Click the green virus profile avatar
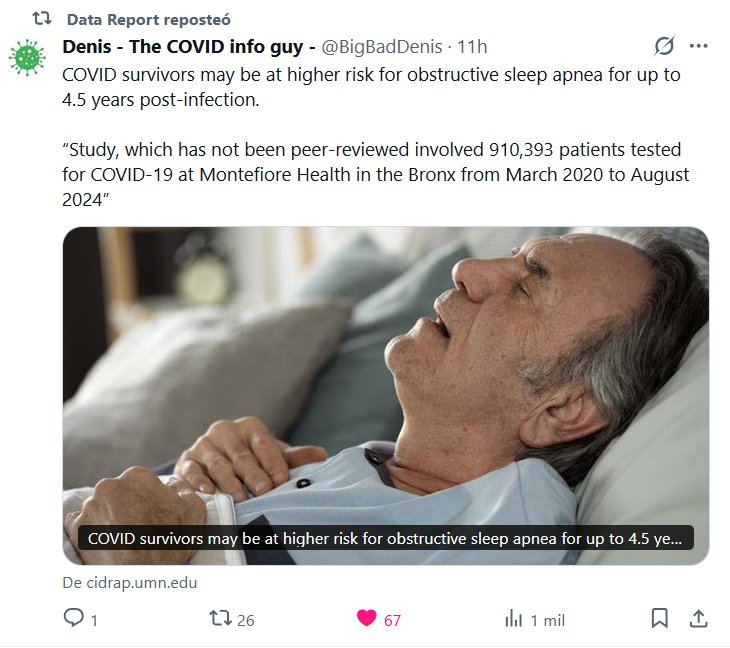The width and height of the screenshot is (730, 648). [x=27, y=58]
